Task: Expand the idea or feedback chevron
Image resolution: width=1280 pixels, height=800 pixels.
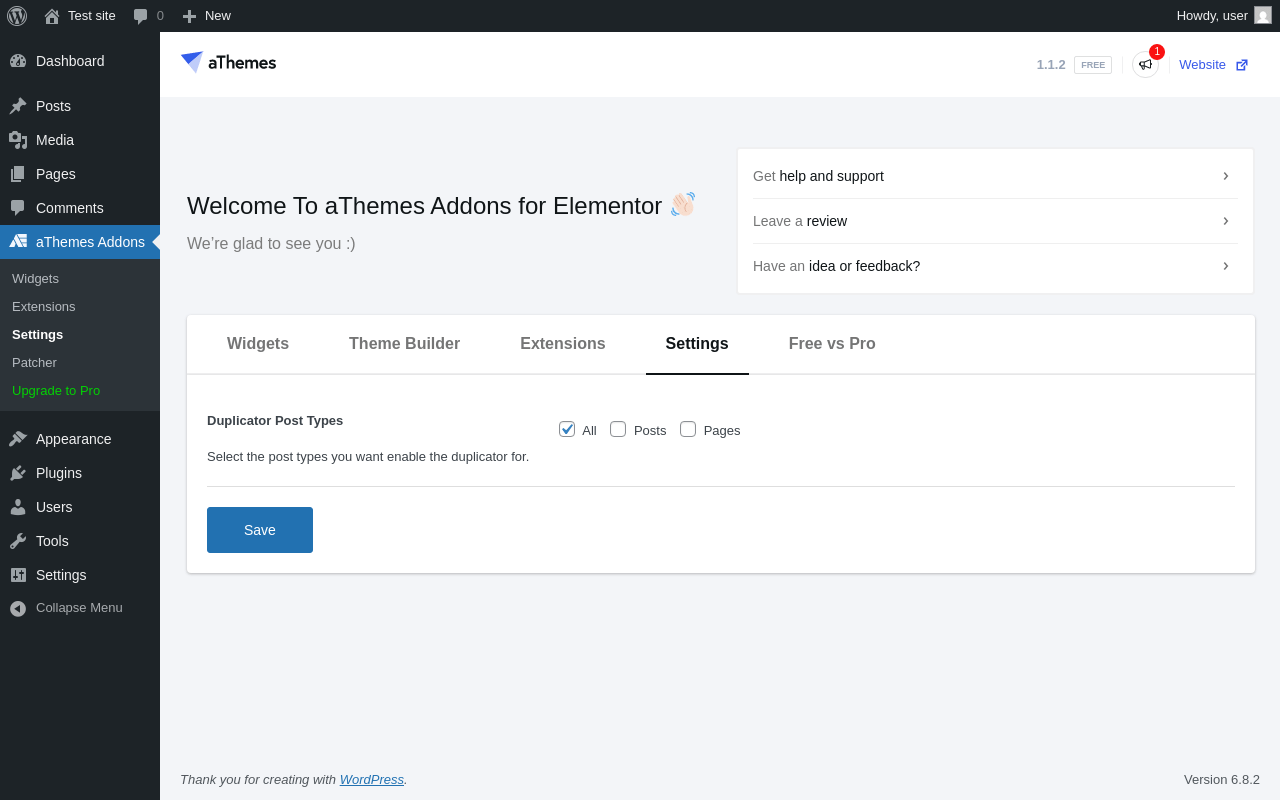Action: point(1225,266)
